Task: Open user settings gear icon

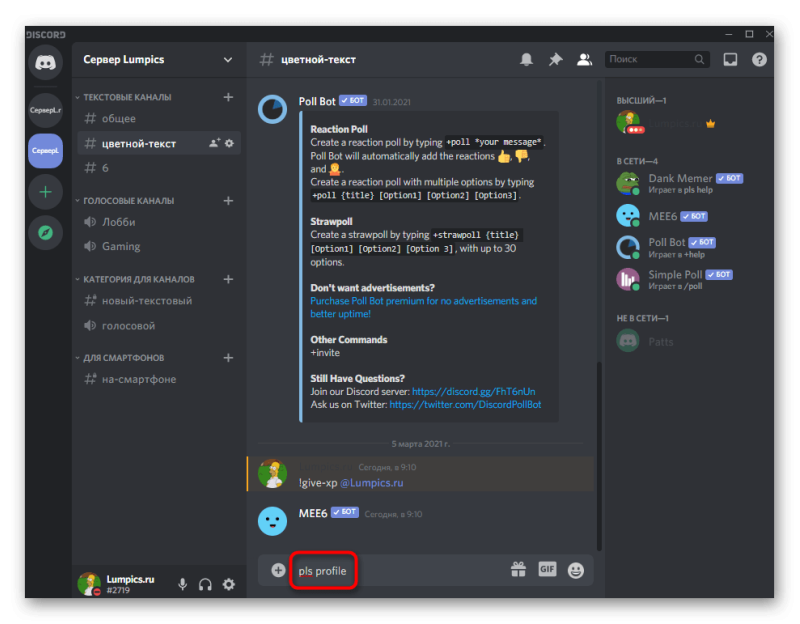Action: [229, 584]
